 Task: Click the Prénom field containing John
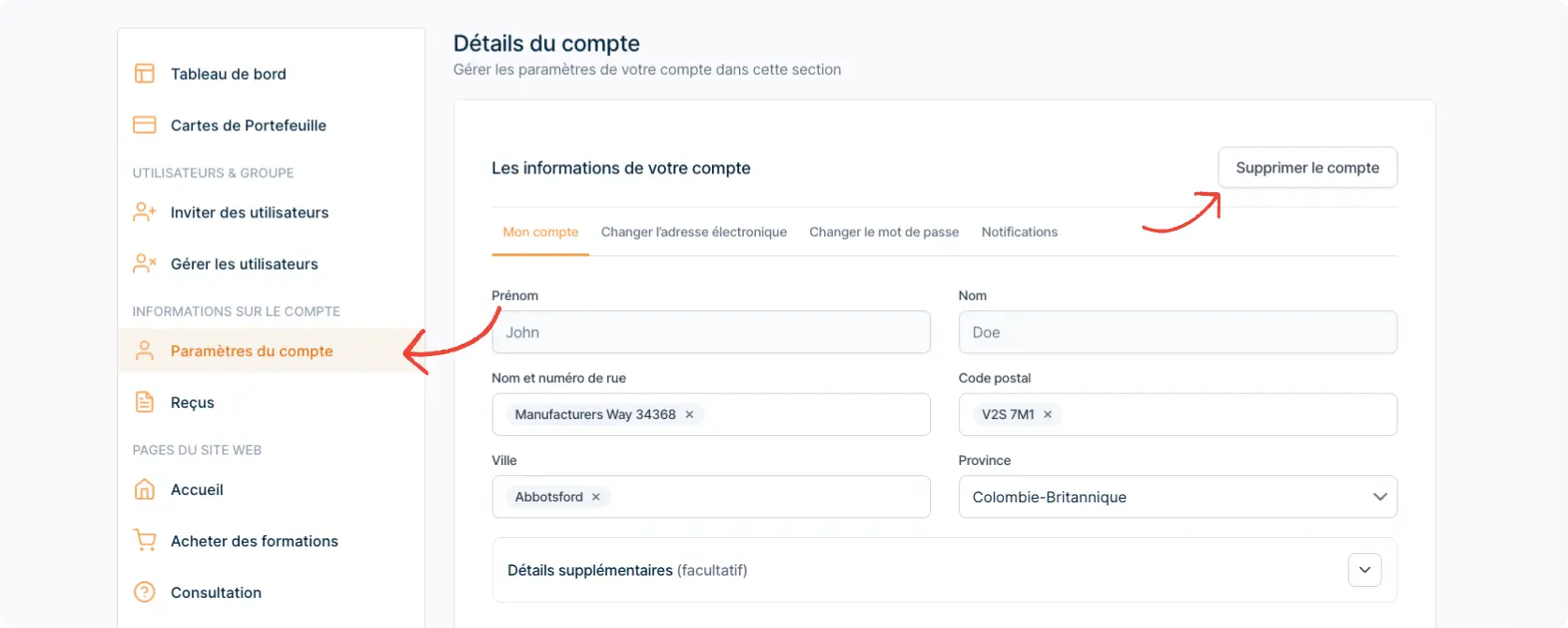[711, 332]
